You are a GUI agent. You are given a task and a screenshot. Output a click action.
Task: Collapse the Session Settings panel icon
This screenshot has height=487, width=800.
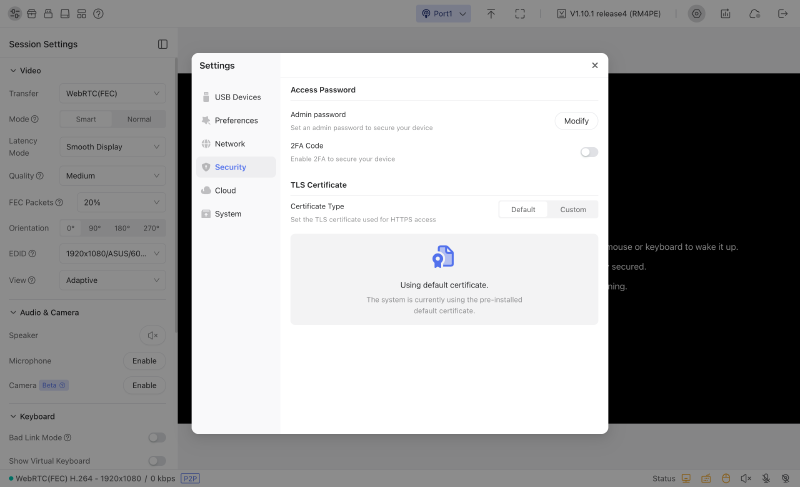pos(163,44)
